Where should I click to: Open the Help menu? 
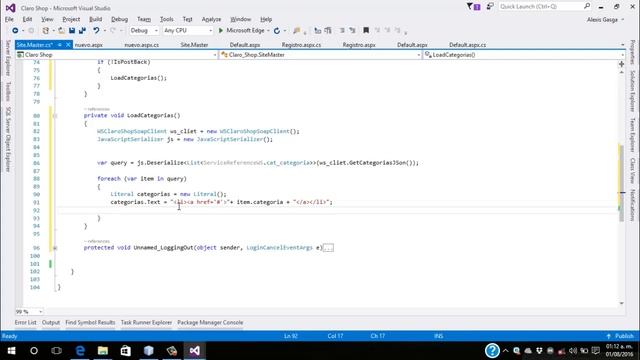tap(266, 19)
